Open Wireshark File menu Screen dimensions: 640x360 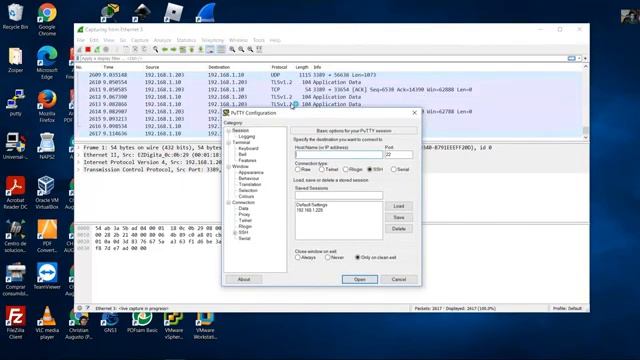tap(81, 40)
